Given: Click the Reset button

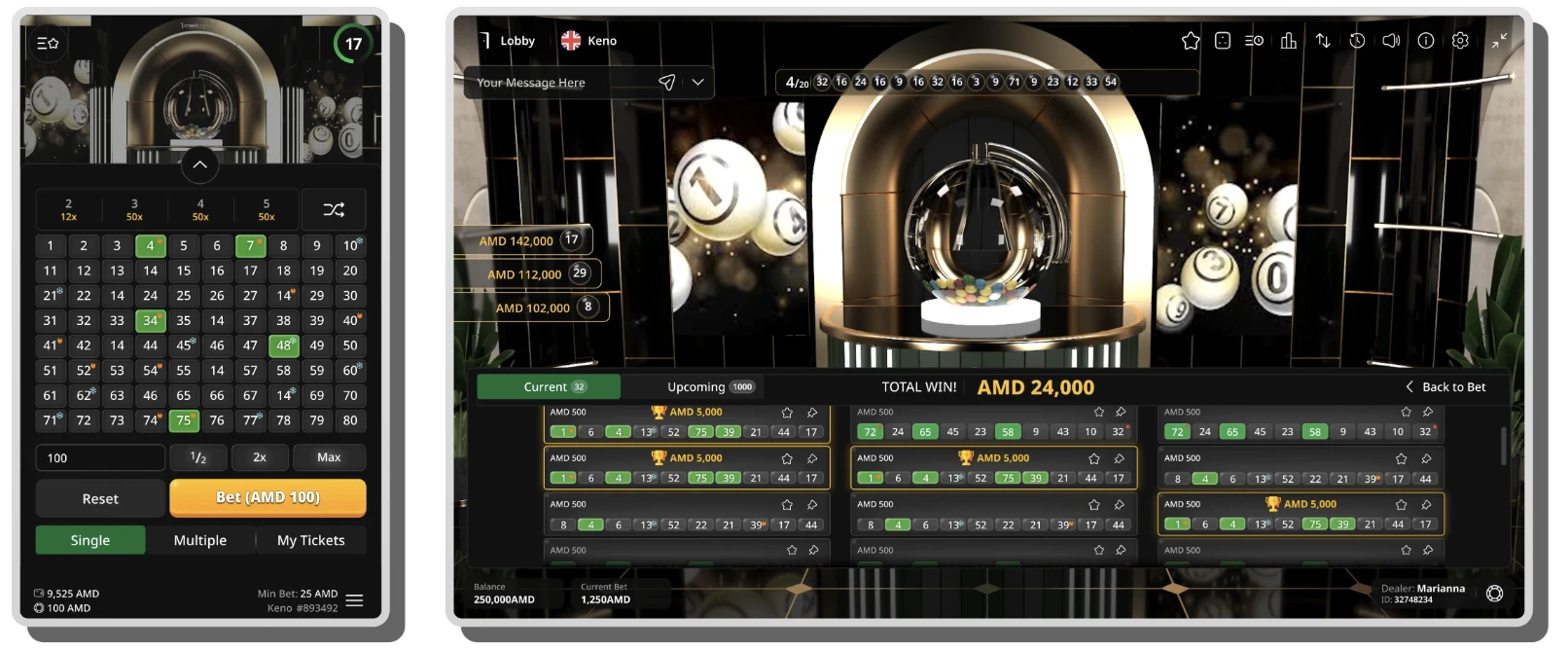Looking at the screenshot, I should click(100, 498).
